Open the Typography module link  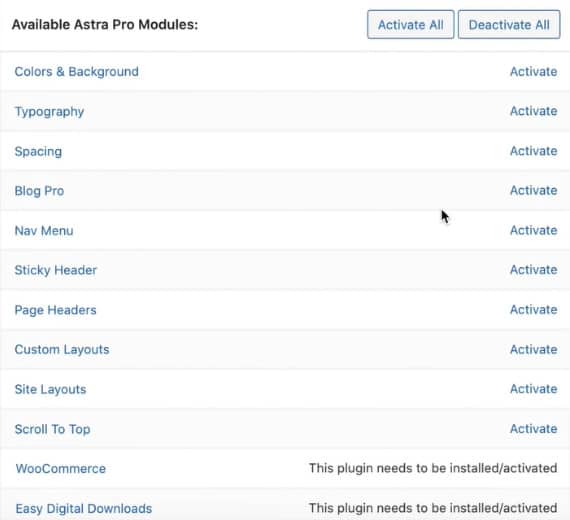tap(49, 111)
